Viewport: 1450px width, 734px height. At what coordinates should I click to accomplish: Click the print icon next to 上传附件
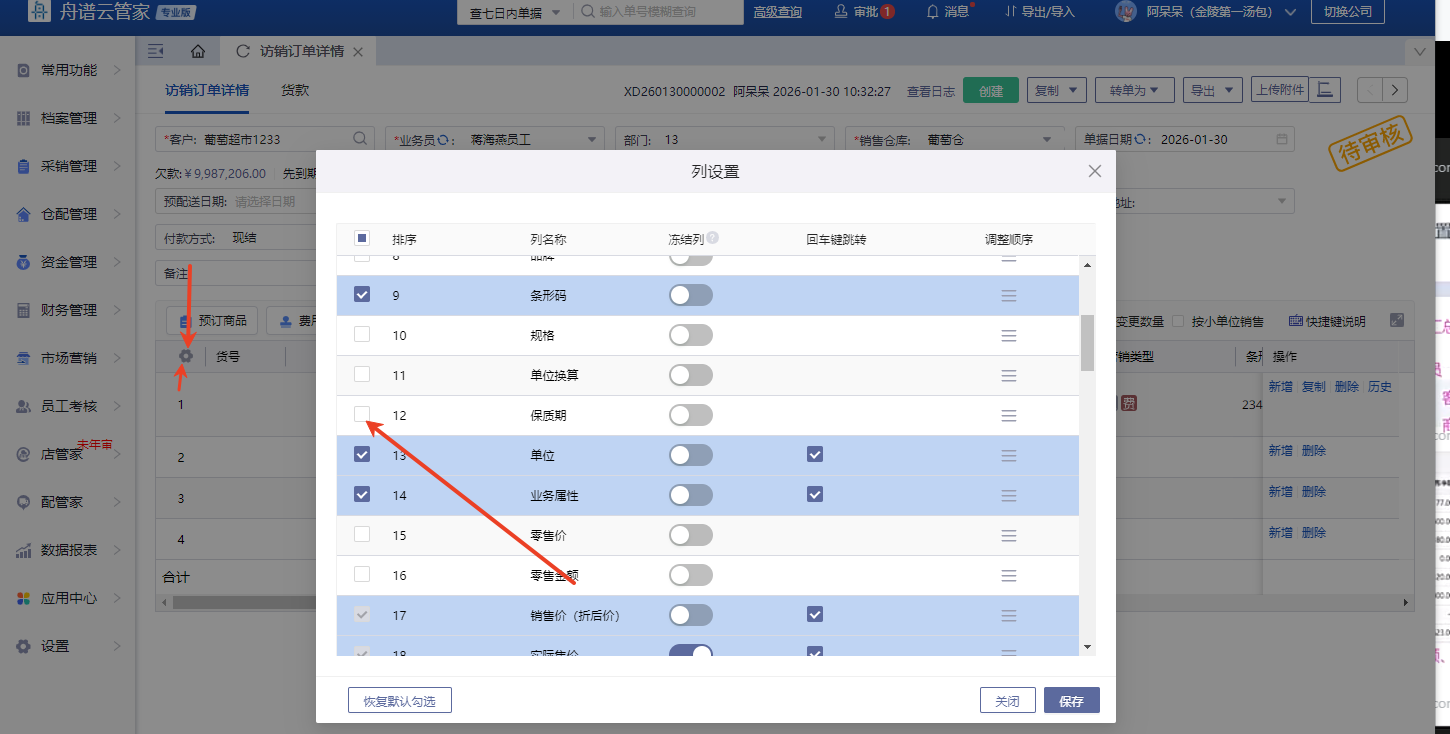point(1325,90)
